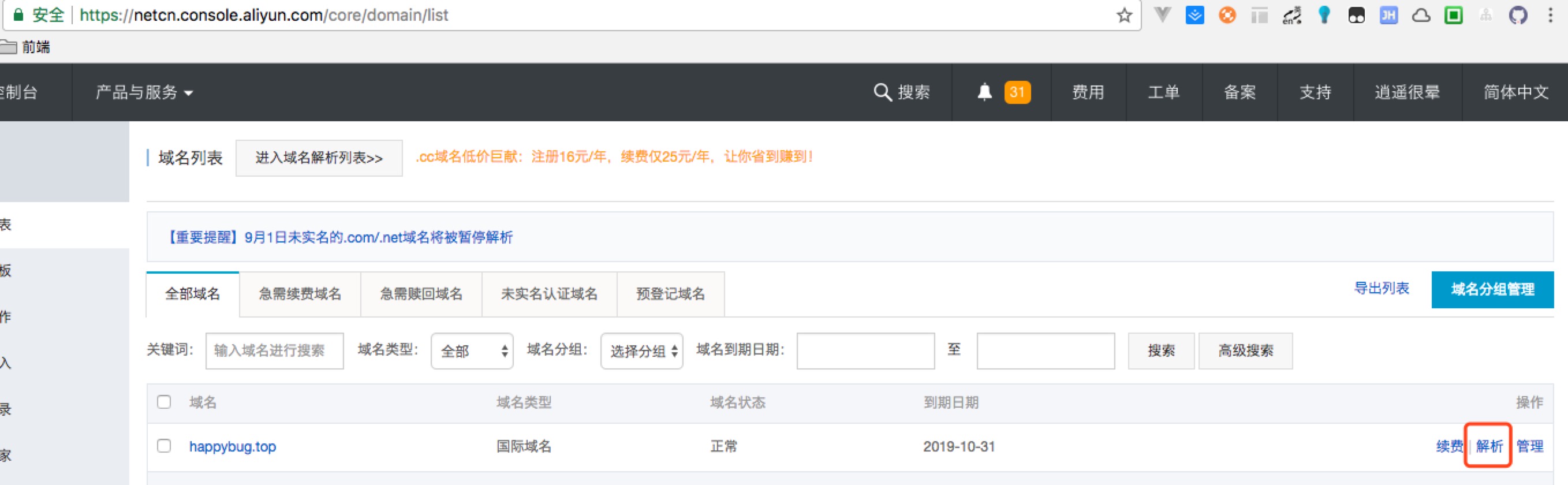Open the 逍遥很晕 account menu
Image resolution: width=1568 pixels, height=485 pixels.
pyautogui.click(x=1407, y=92)
